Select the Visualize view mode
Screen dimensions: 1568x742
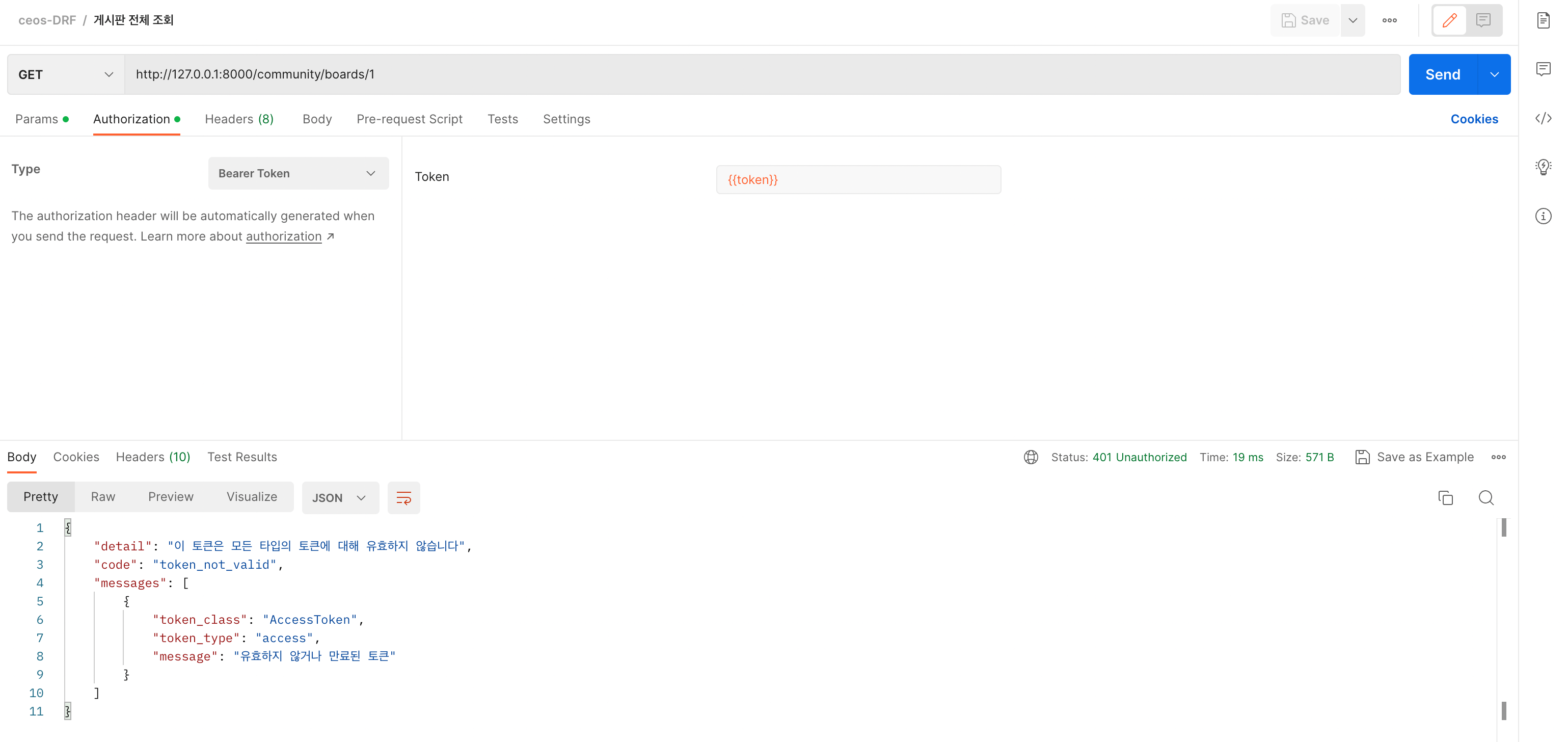coord(252,497)
